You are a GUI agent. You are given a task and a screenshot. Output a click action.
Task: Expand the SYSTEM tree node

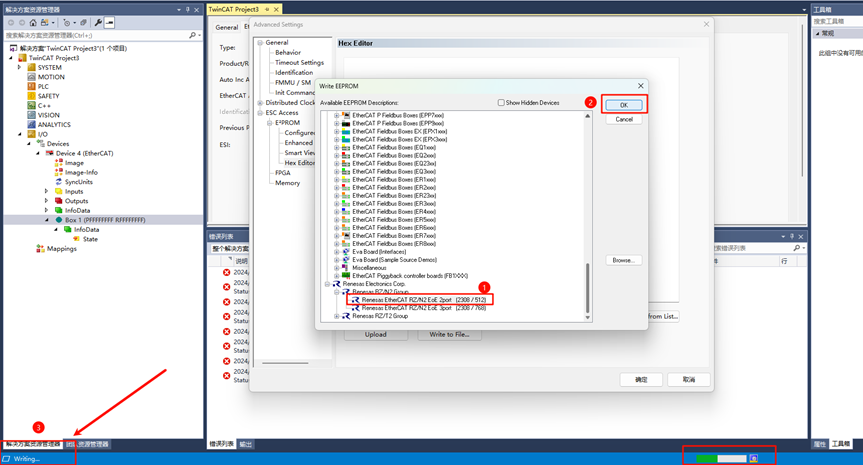coord(20,67)
